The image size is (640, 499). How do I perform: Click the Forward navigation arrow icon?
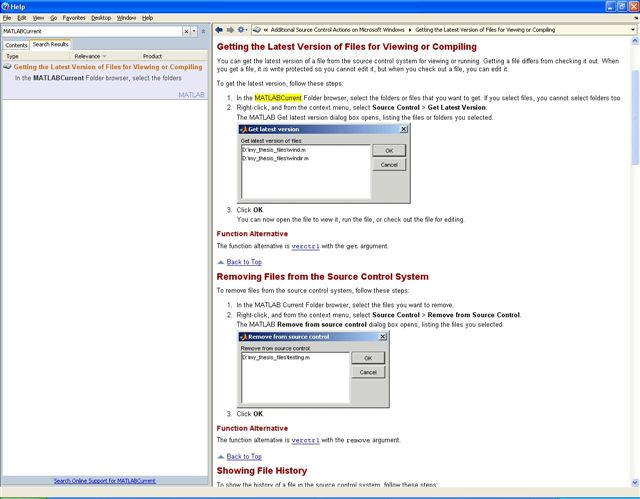229,30
